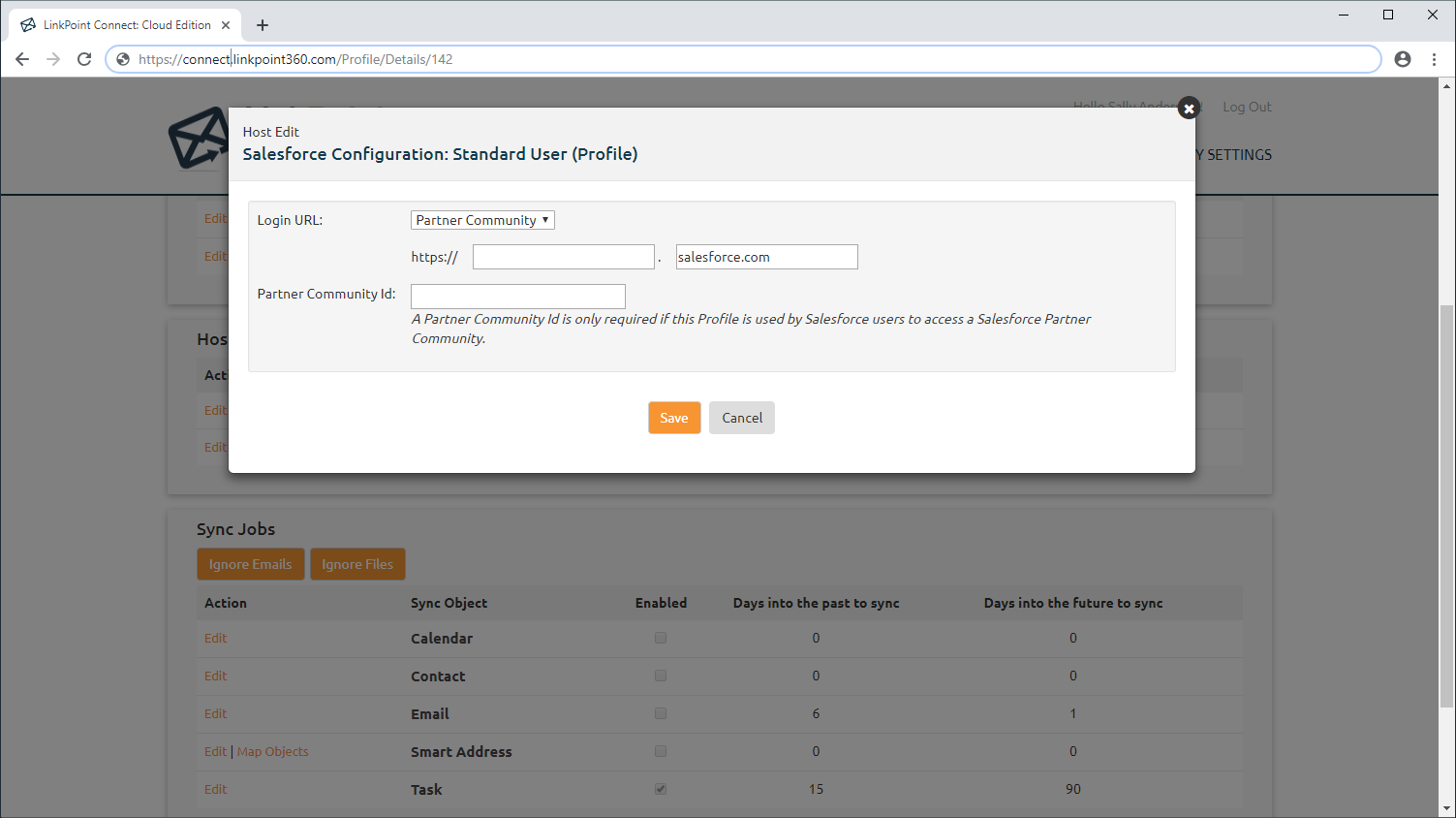Open Map Objects for Smart Address
Image resolution: width=1456 pixels, height=818 pixels.
click(272, 751)
